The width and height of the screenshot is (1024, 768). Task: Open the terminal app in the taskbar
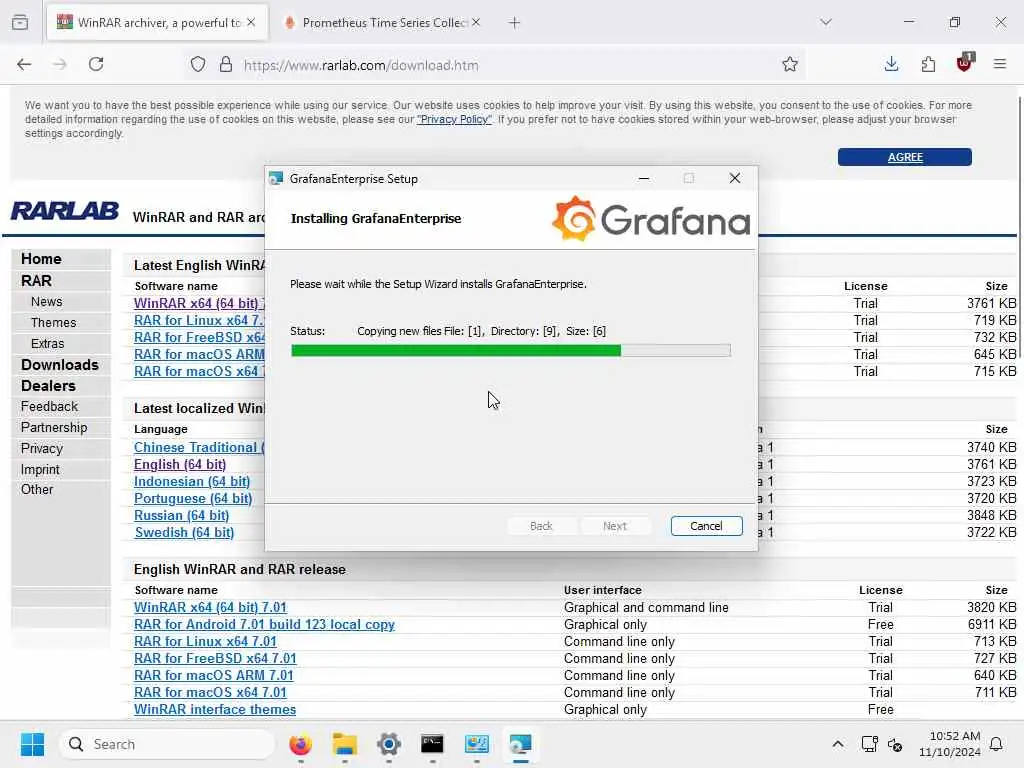[432, 744]
